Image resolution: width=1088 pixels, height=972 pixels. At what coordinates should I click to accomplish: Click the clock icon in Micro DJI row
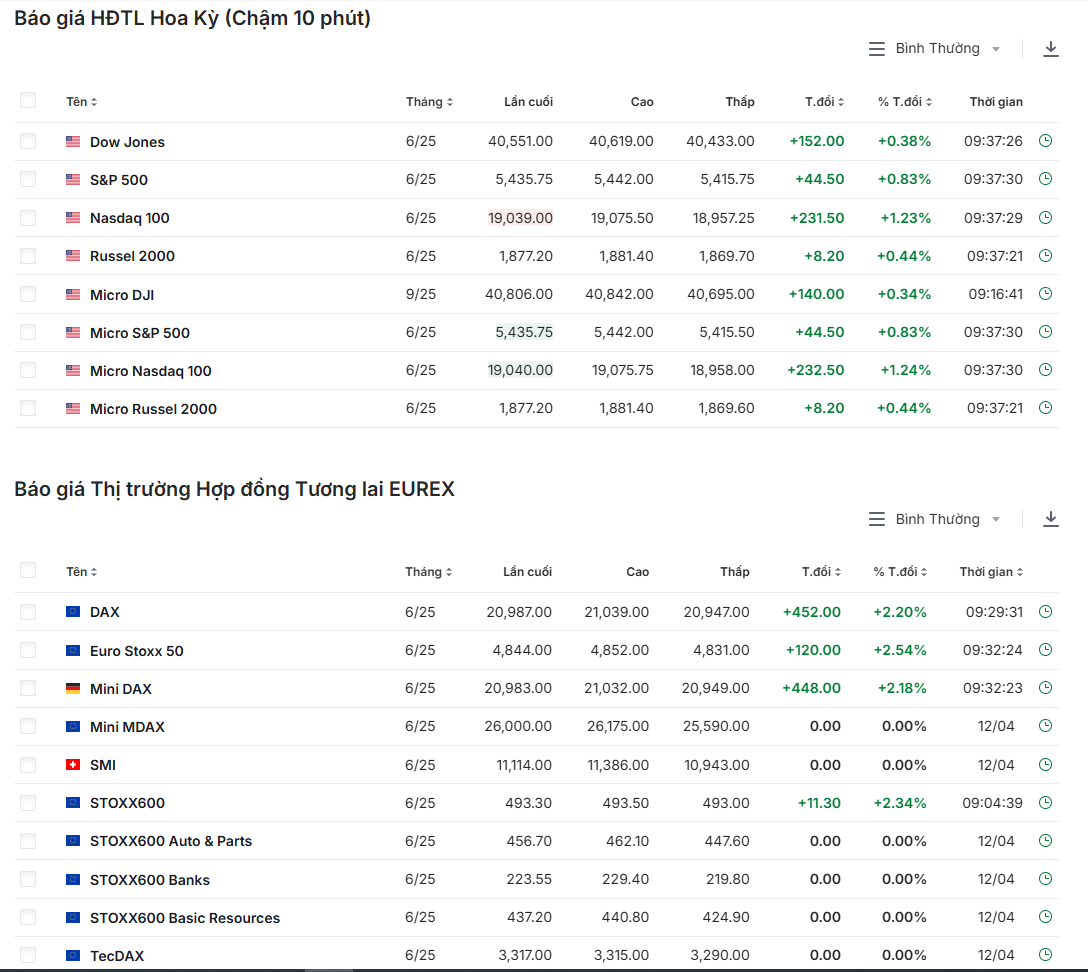click(x=1046, y=293)
